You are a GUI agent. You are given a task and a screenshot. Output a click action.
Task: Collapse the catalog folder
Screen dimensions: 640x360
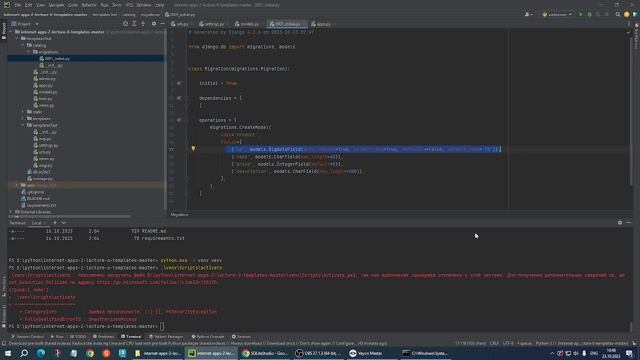click(23, 45)
